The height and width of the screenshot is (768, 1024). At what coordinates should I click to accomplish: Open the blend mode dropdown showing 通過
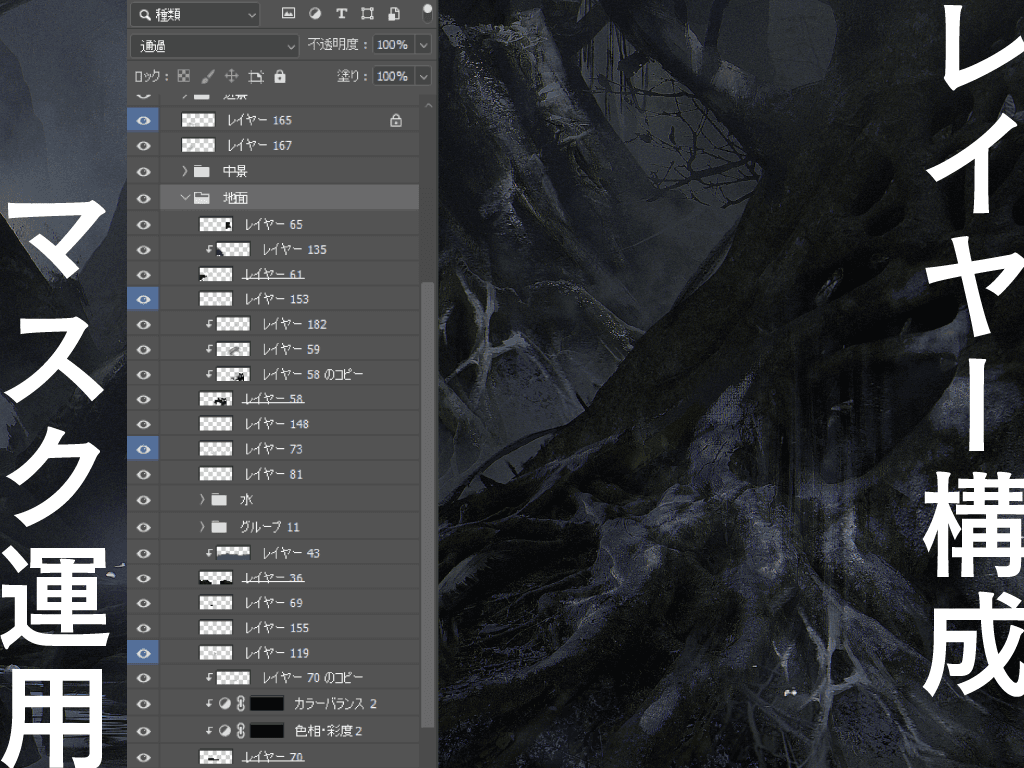pos(215,45)
